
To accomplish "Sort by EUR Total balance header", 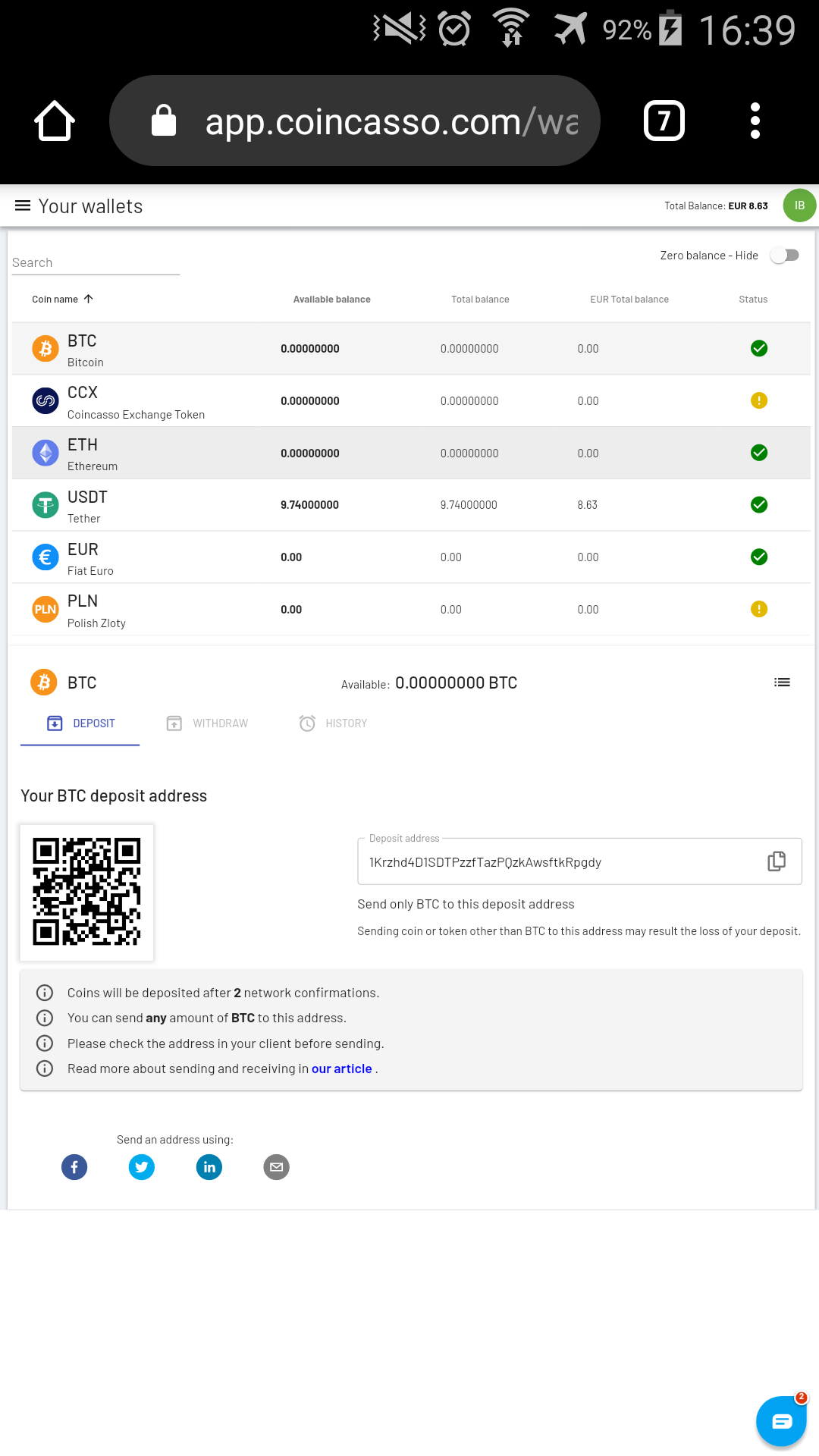I will pyautogui.click(x=629, y=300).
